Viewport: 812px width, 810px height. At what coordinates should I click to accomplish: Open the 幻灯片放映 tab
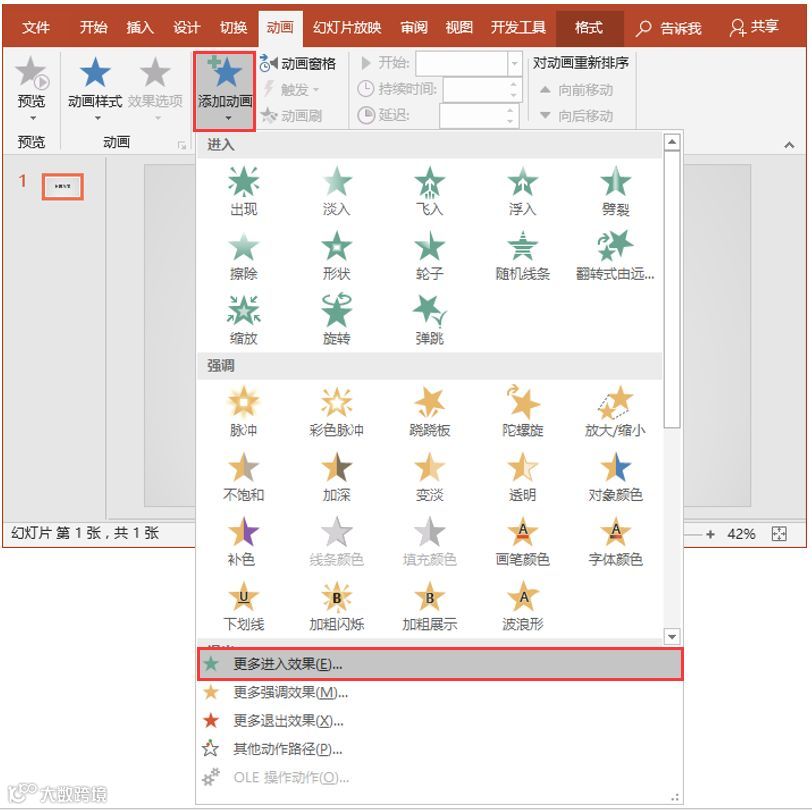[347, 27]
